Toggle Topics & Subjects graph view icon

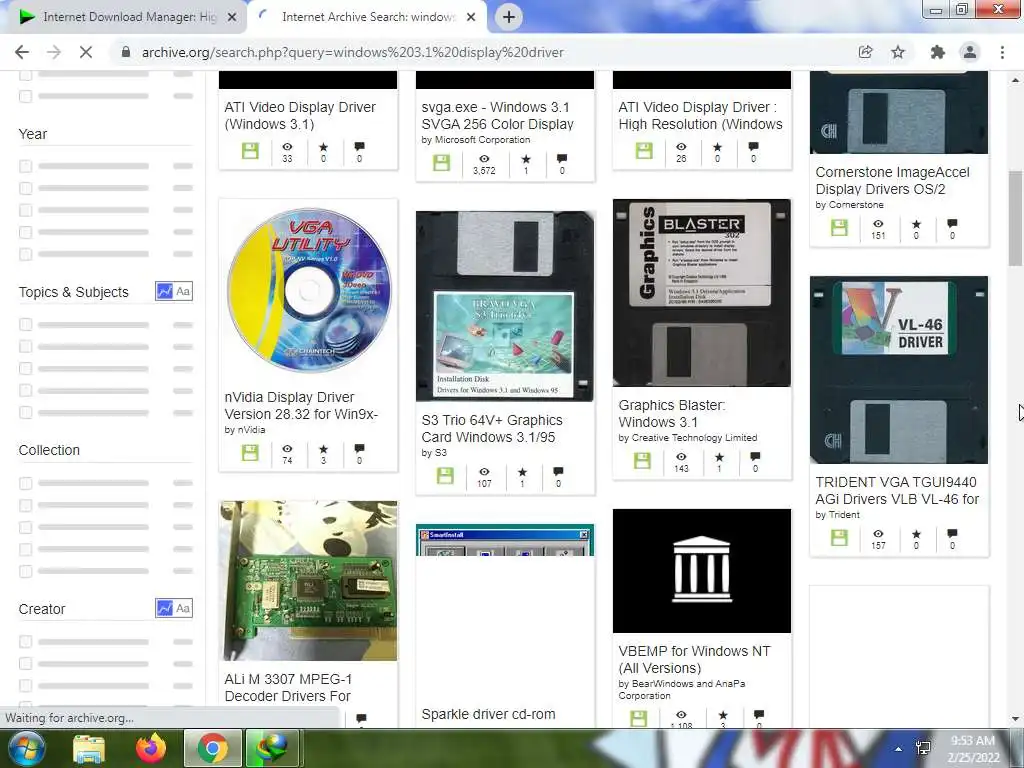pyautogui.click(x=164, y=291)
